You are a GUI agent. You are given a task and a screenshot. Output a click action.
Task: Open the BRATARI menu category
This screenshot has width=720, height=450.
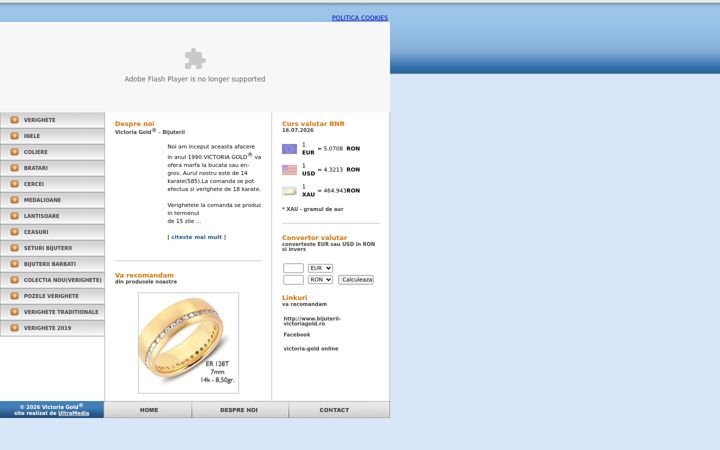coord(52,168)
